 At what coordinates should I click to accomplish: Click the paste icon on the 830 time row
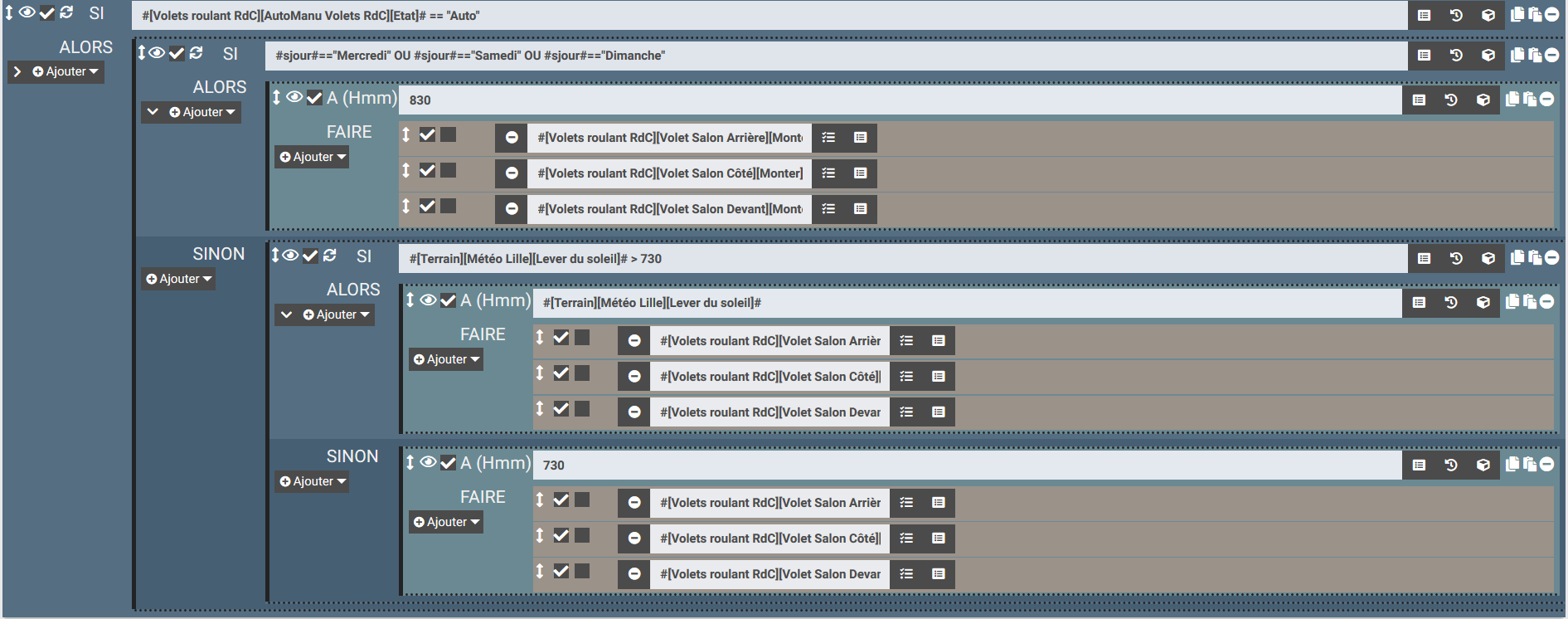(x=1530, y=99)
